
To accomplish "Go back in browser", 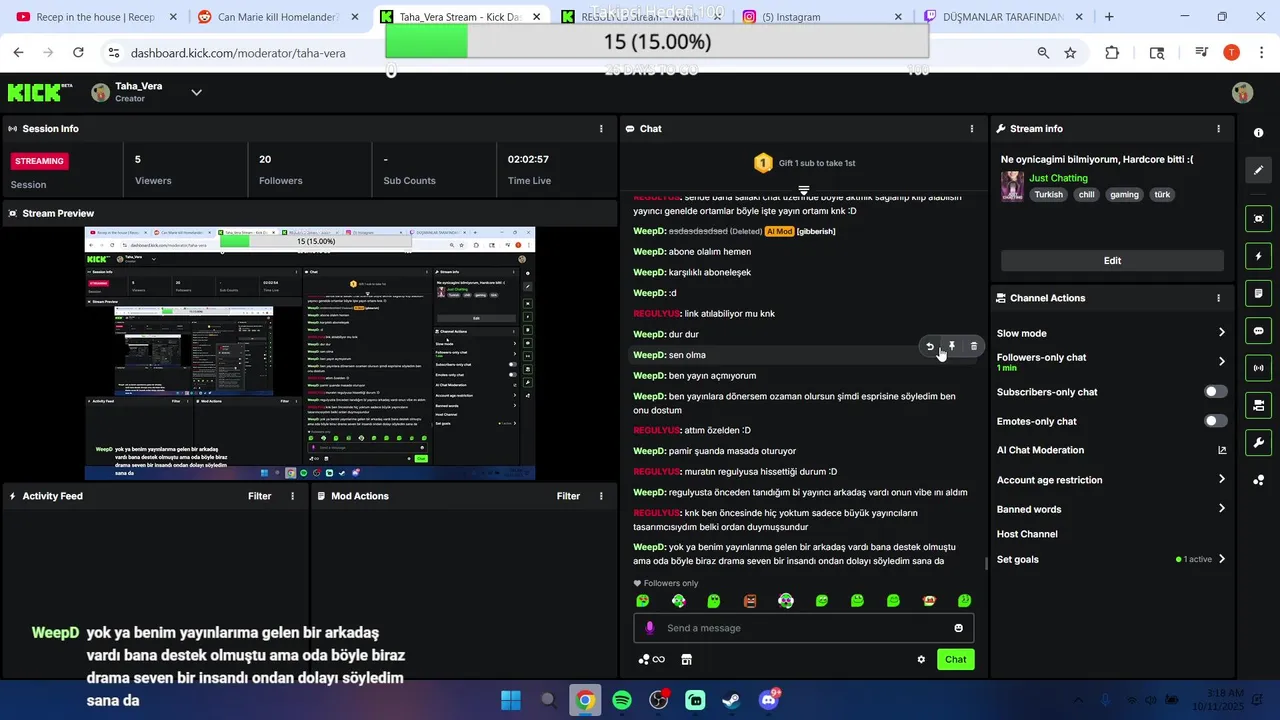I will tap(19, 53).
